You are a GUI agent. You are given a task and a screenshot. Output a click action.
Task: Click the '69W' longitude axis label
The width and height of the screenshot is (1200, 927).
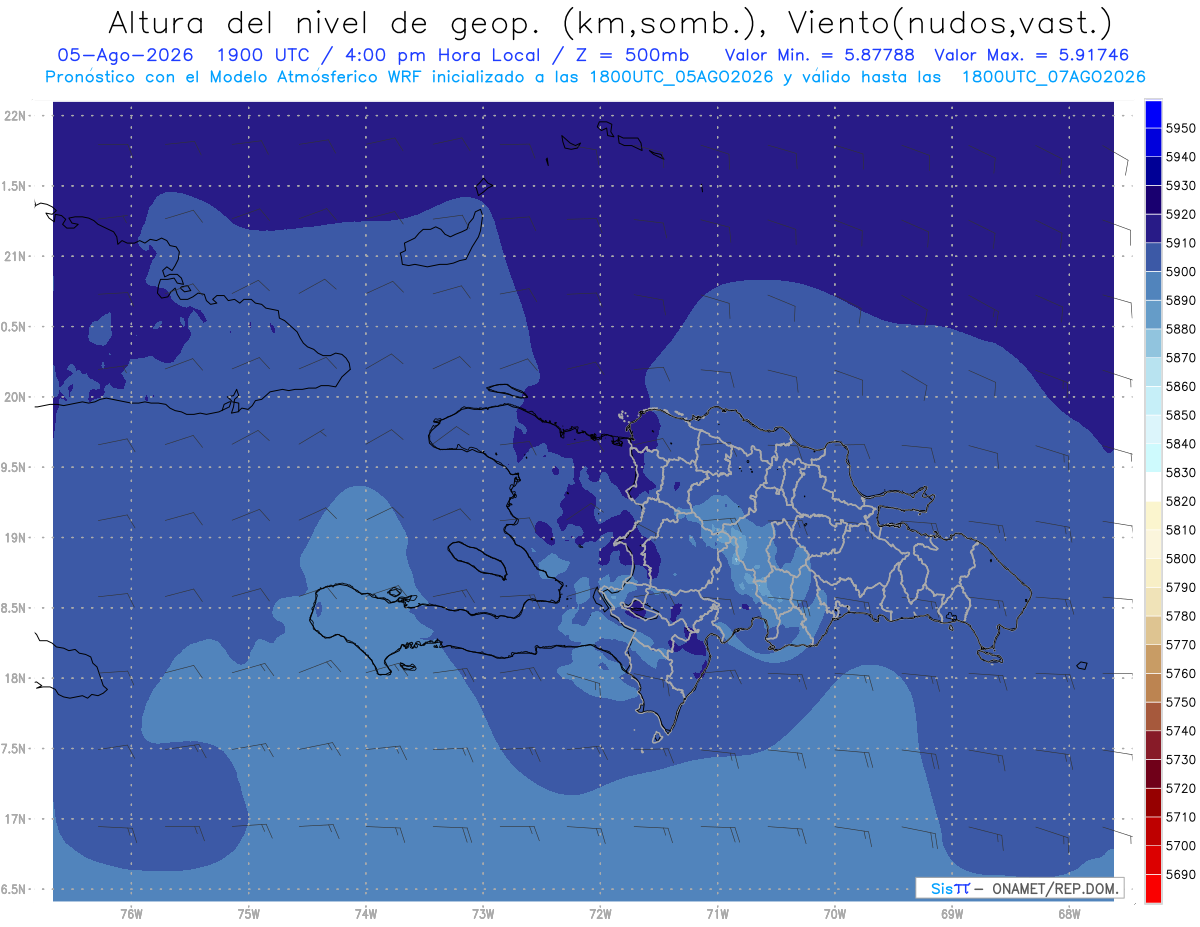[x=952, y=913]
